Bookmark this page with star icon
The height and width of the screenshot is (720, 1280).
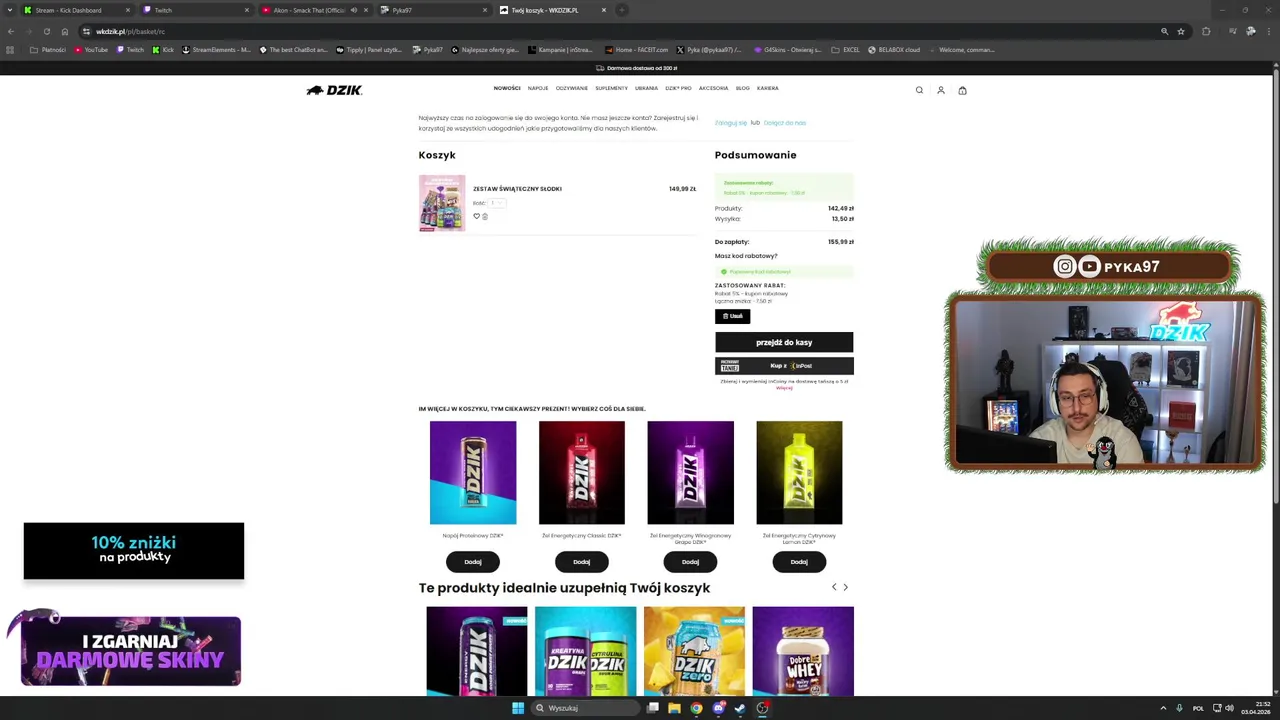(x=1181, y=31)
